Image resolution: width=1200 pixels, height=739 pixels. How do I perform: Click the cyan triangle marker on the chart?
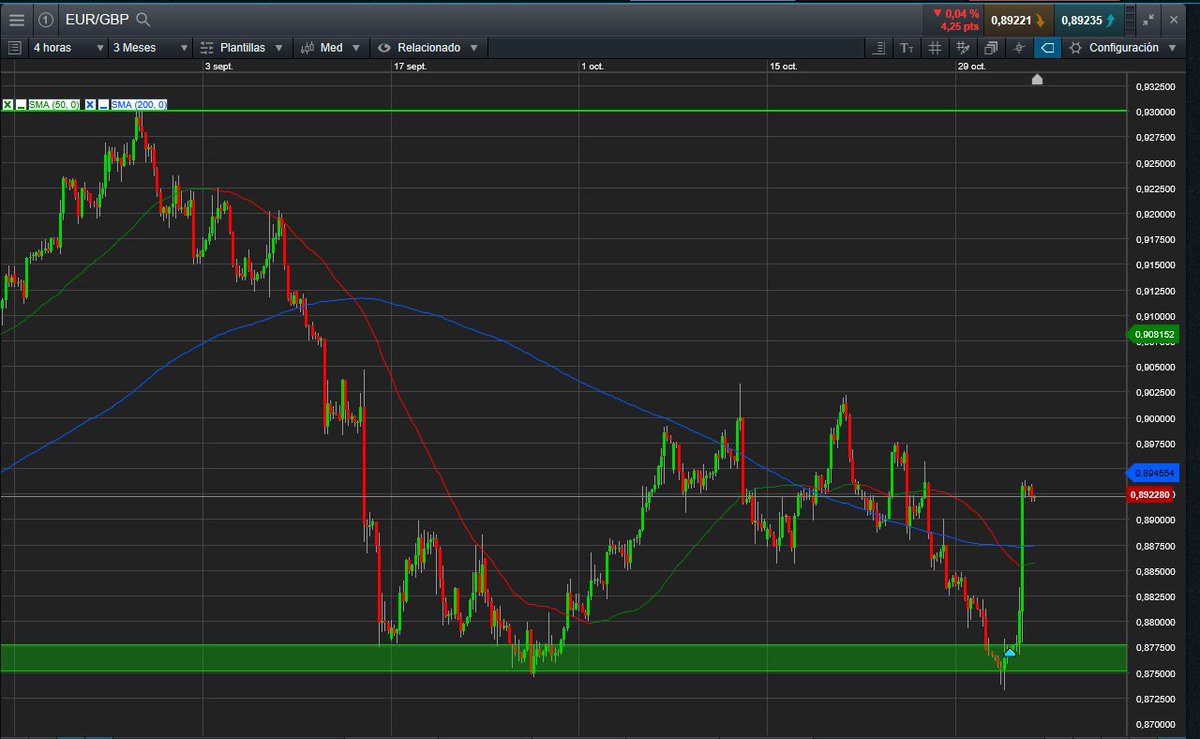click(x=1010, y=653)
